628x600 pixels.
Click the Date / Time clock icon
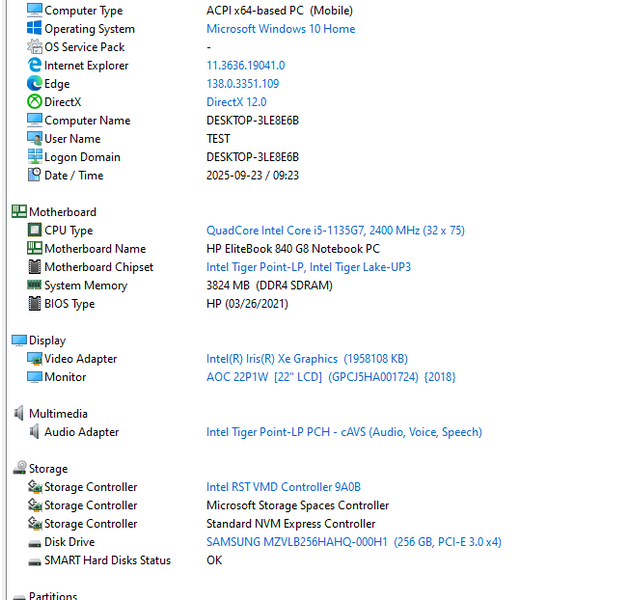click(x=34, y=175)
